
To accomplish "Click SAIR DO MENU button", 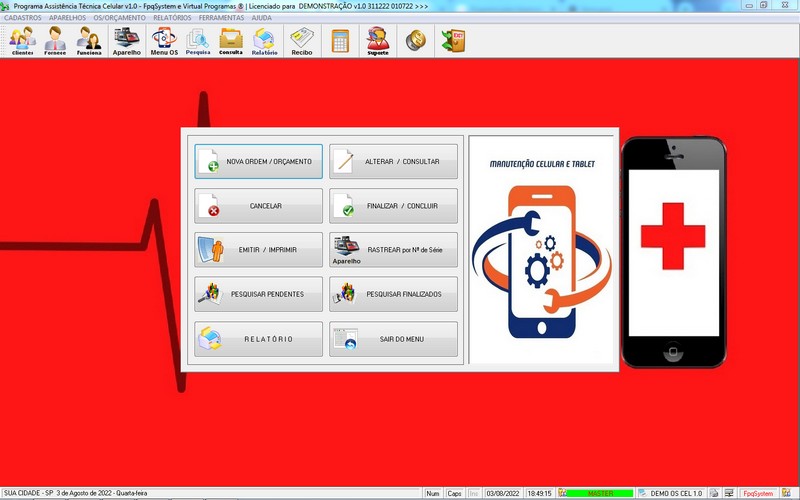I will click(393, 339).
